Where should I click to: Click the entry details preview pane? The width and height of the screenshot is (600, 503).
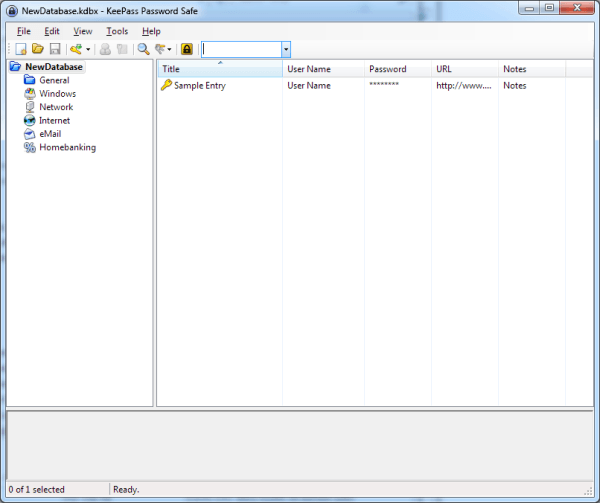point(300,446)
